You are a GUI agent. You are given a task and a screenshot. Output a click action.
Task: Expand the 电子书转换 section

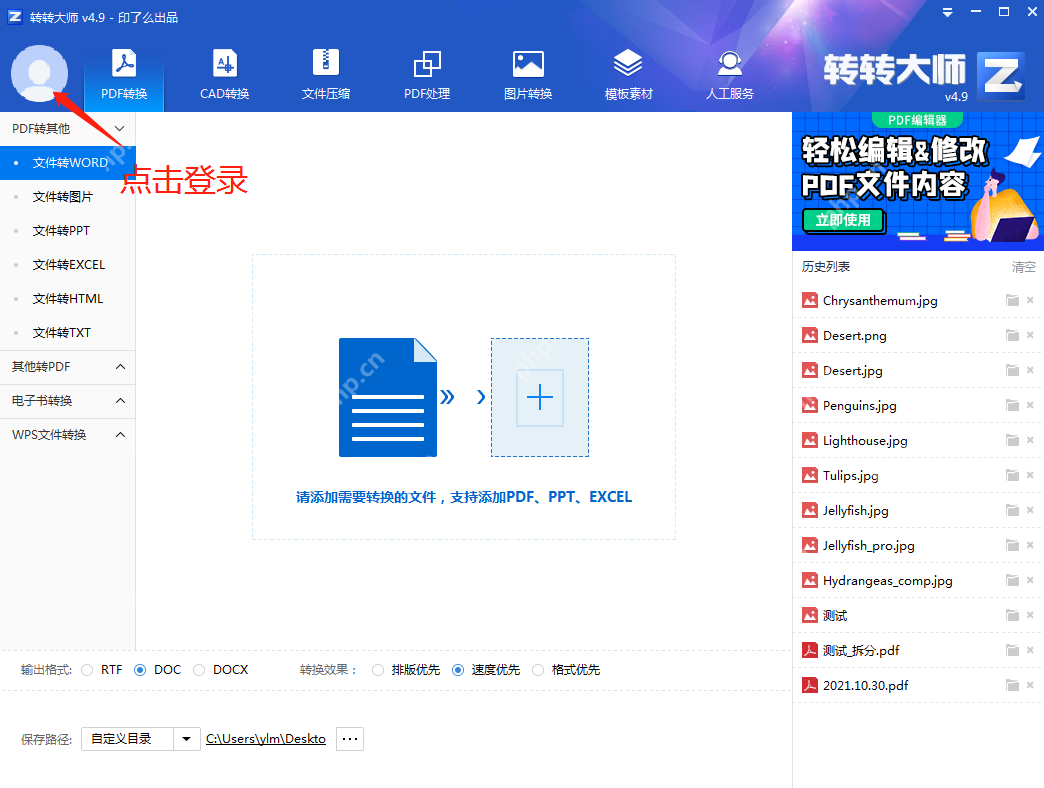67,400
